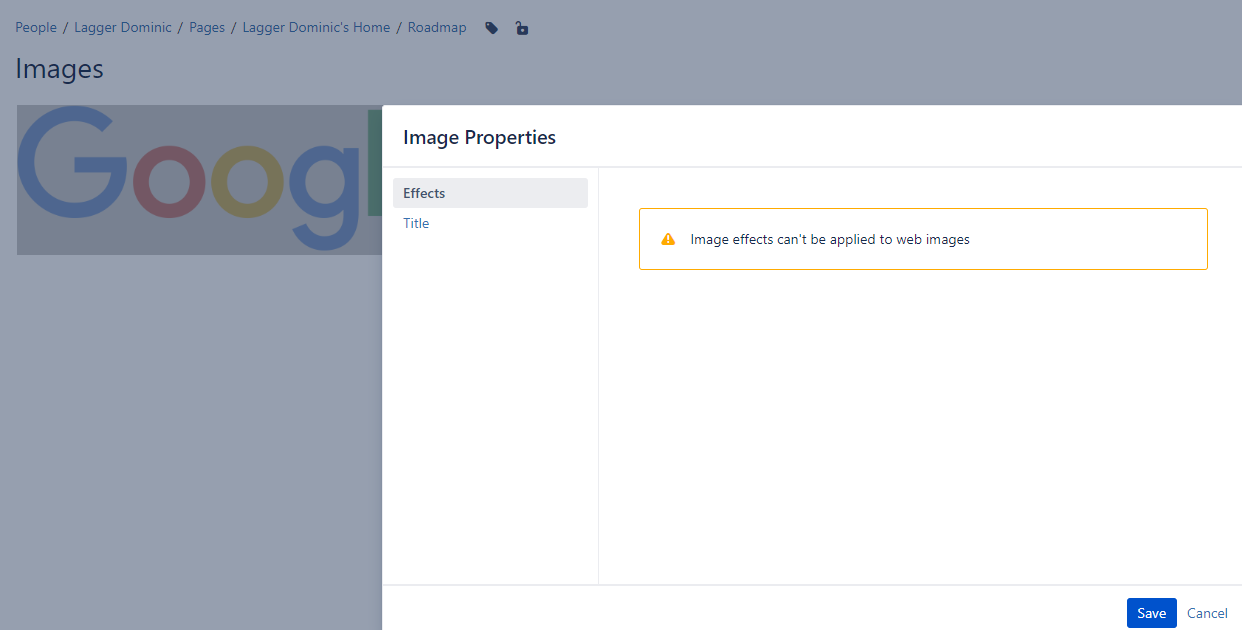Open the Roadmap page from the breadcrumb

pos(437,27)
